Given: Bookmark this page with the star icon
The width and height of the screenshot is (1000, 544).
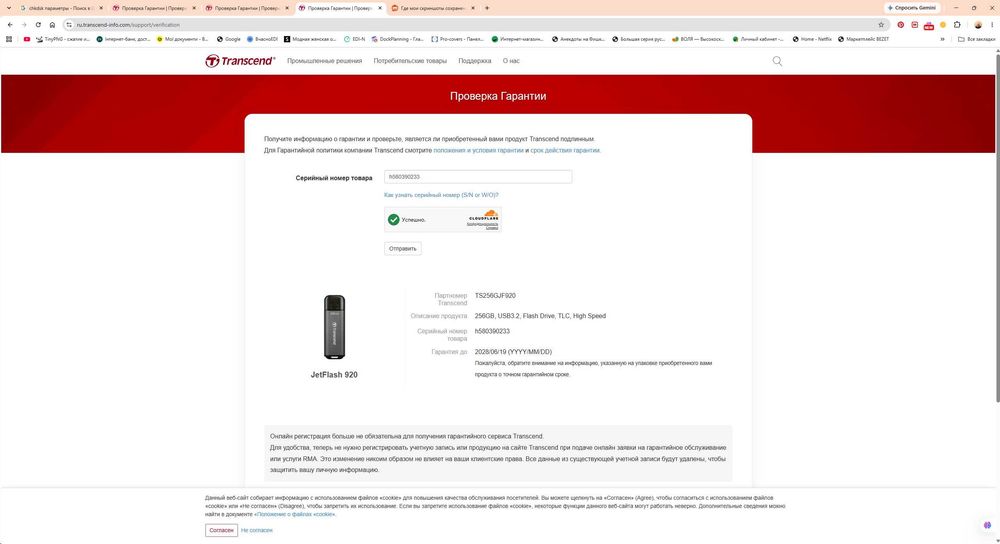Looking at the screenshot, I should tap(881, 25).
